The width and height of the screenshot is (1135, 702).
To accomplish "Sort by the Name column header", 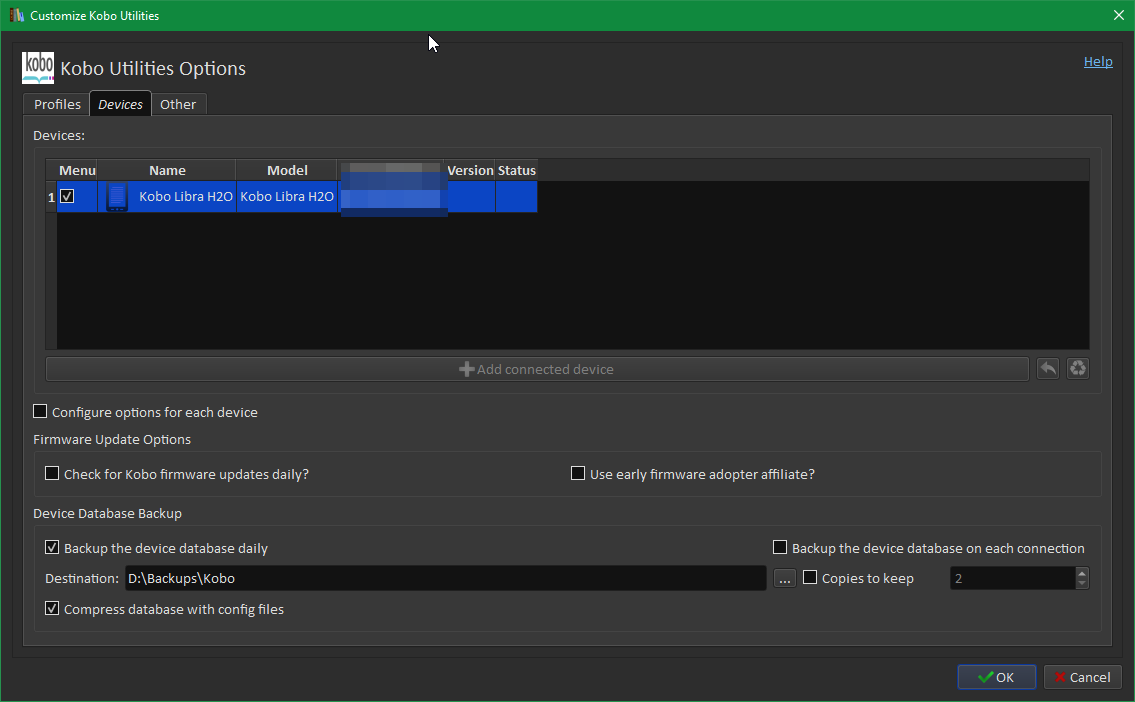I will point(167,170).
